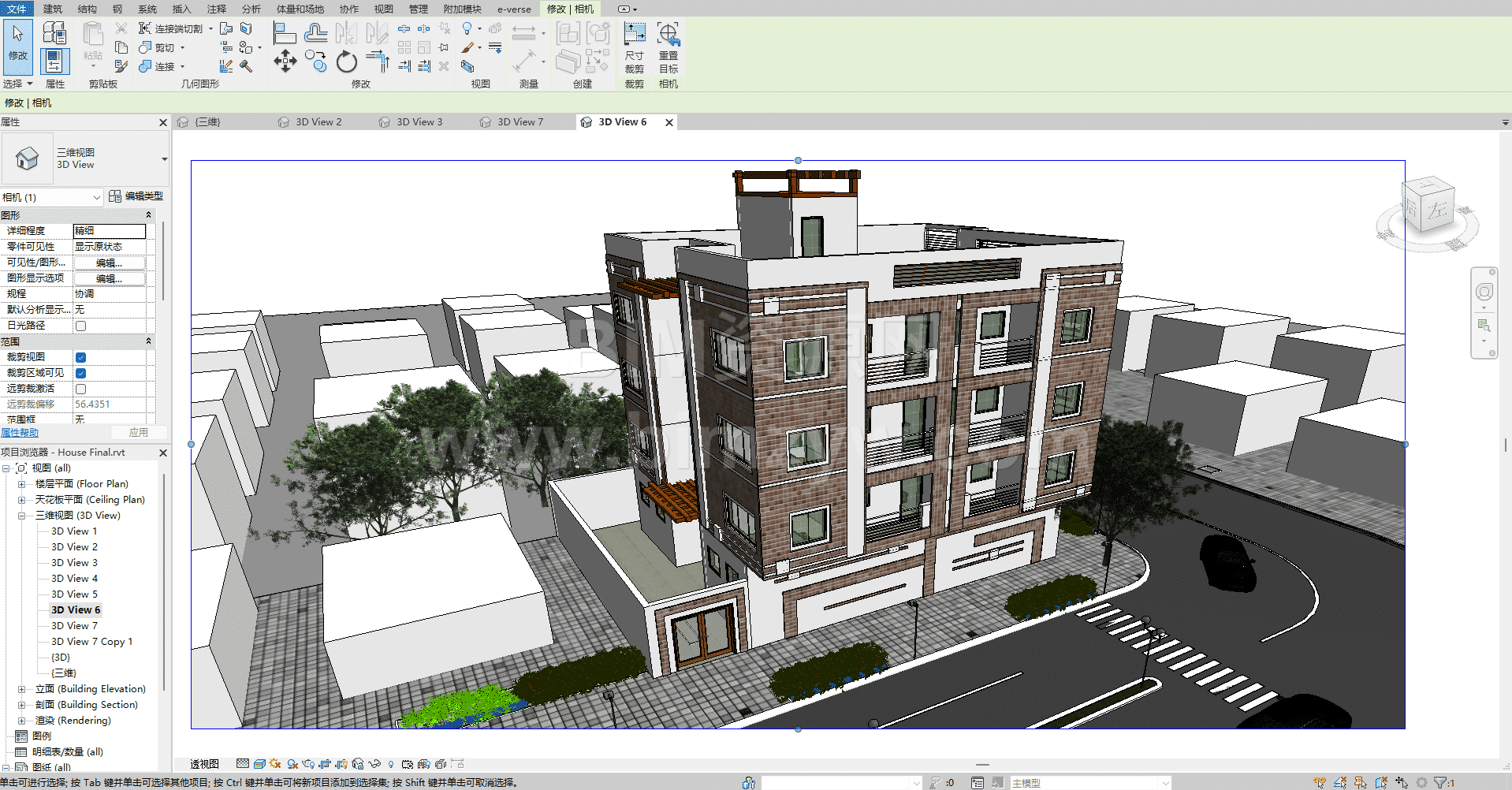Click the Cut to clipboard scissors icon
Screen dimensions: 1512x790
[x=121, y=28]
